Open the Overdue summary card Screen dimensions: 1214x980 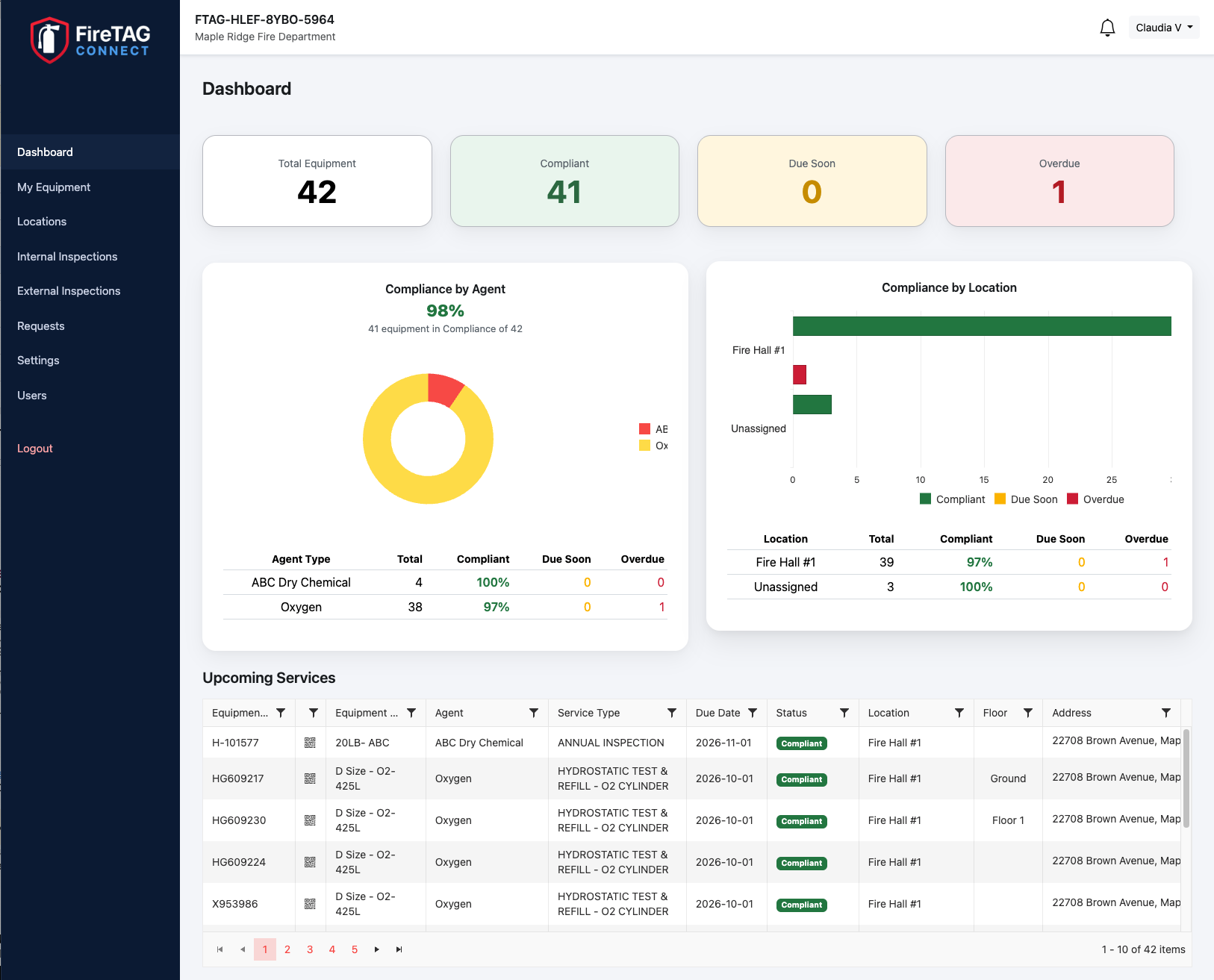click(1059, 181)
